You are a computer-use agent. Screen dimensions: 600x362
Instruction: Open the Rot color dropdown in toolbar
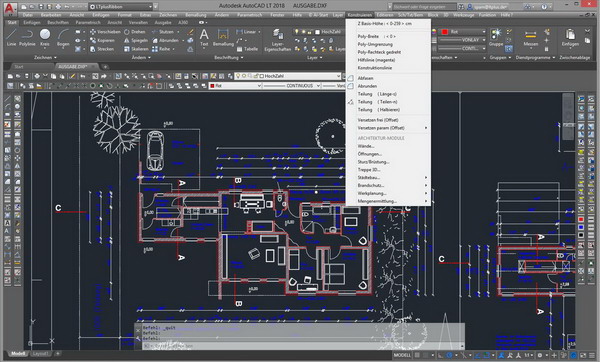[x=235, y=86]
